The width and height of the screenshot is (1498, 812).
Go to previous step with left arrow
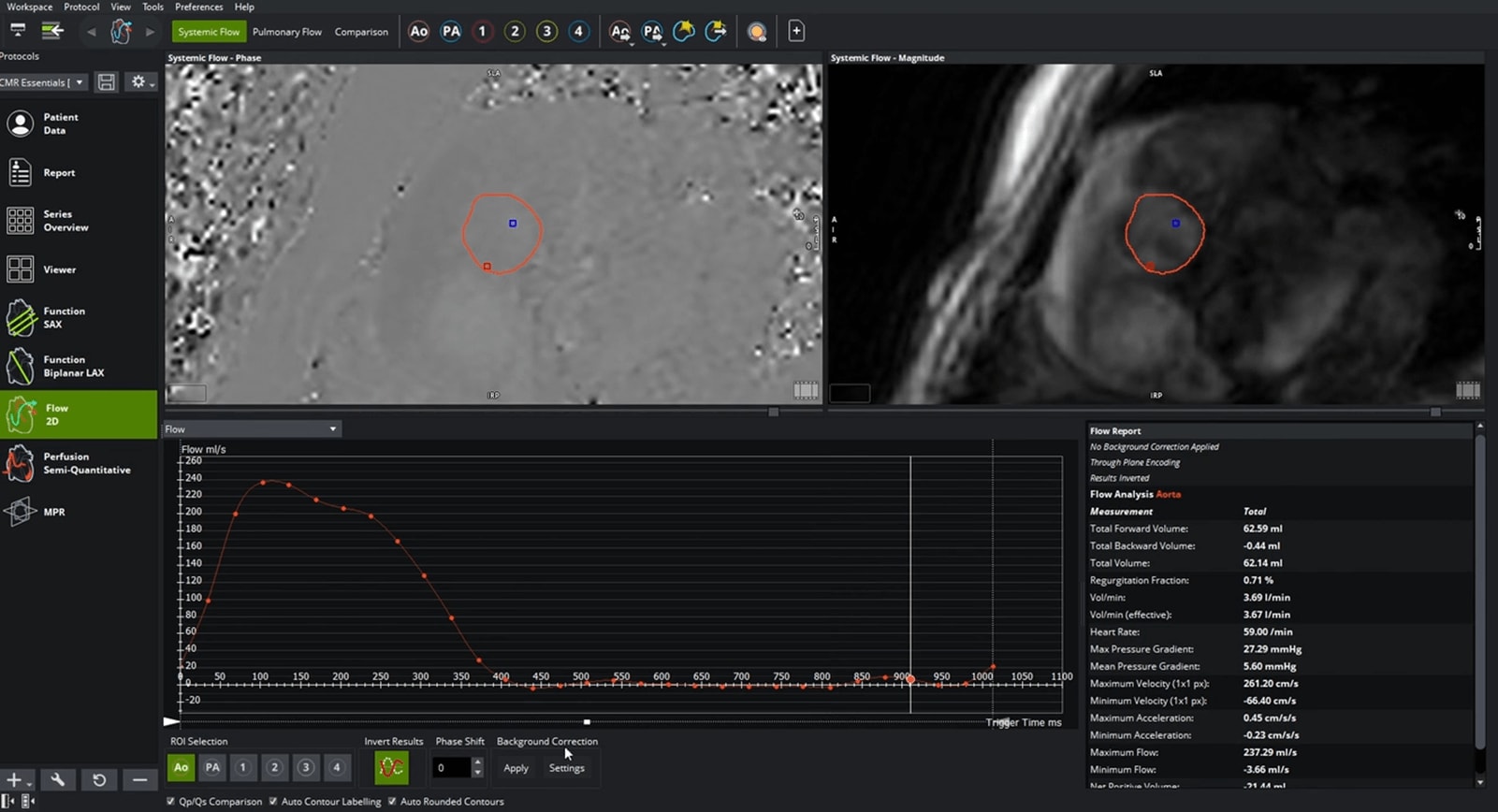coord(91,32)
